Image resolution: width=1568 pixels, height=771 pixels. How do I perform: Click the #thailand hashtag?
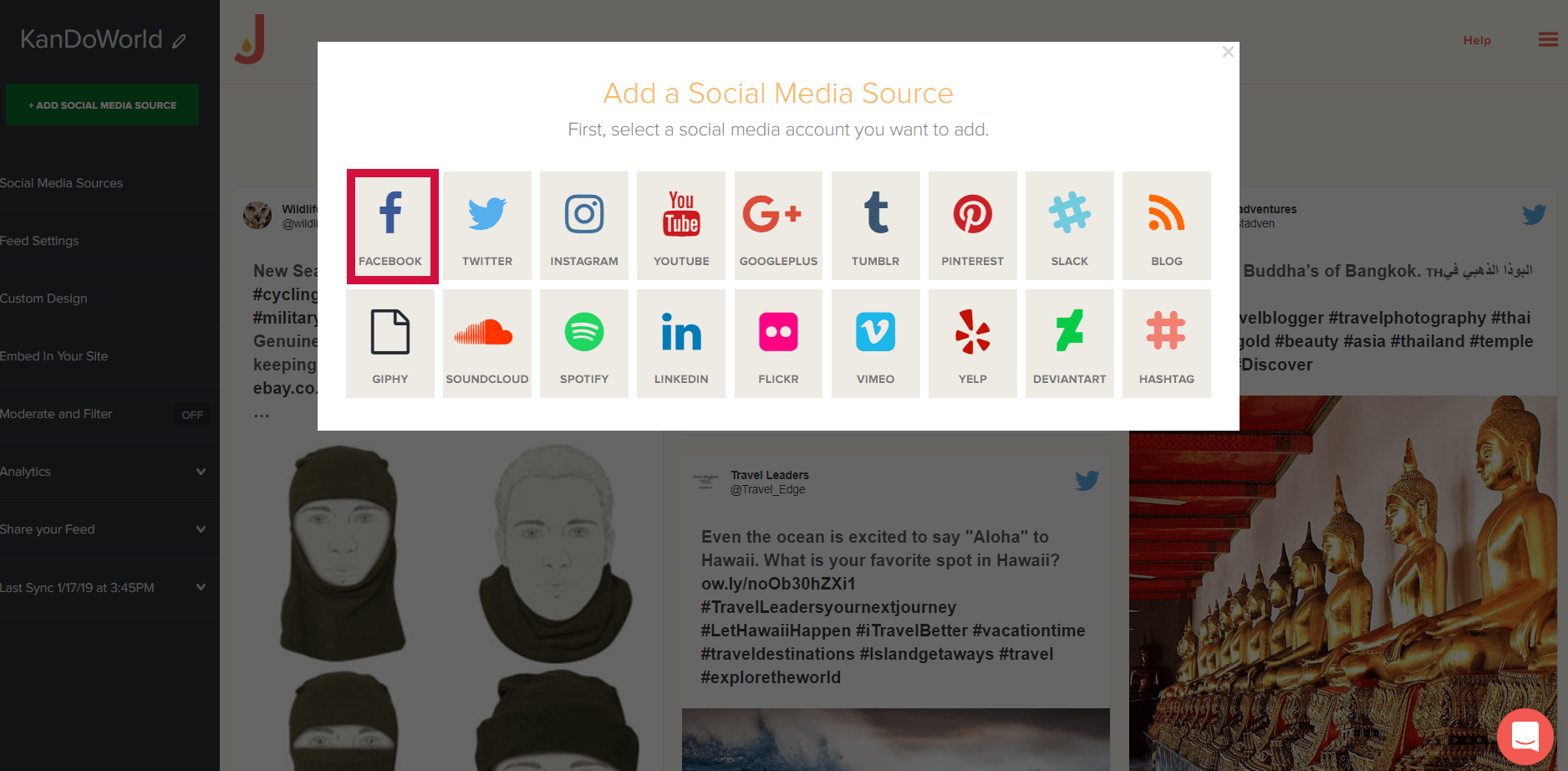1427,341
